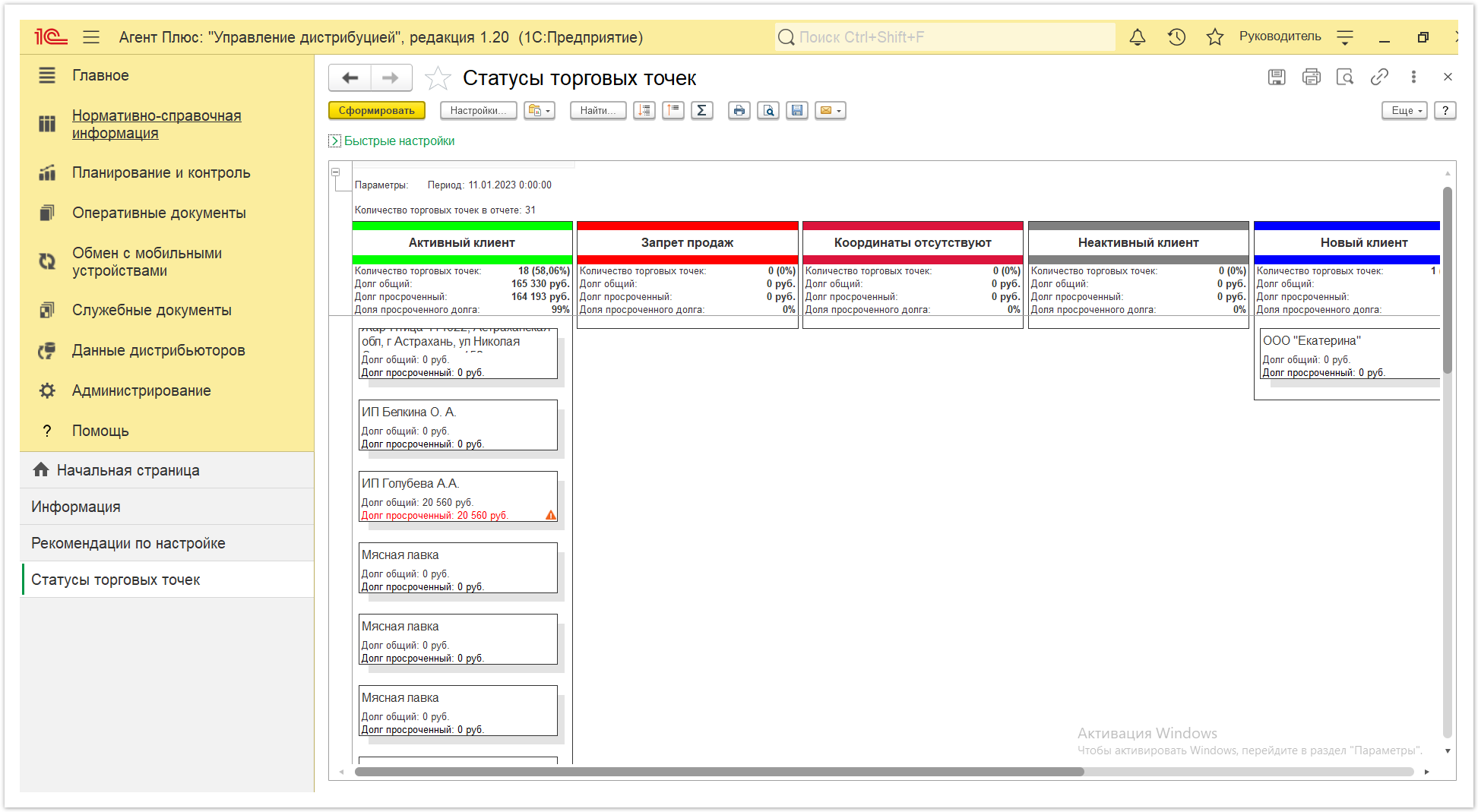Image resolution: width=1478 pixels, height=812 pixels.
Task: Click the sigma sum icon
Action: pyautogui.click(x=702, y=110)
